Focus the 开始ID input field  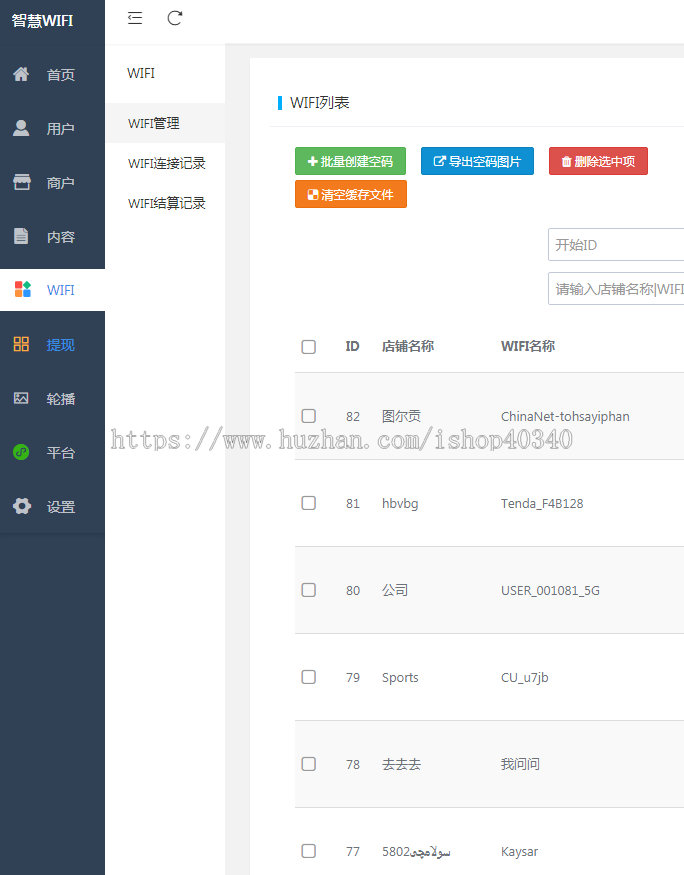[x=616, y=244]
